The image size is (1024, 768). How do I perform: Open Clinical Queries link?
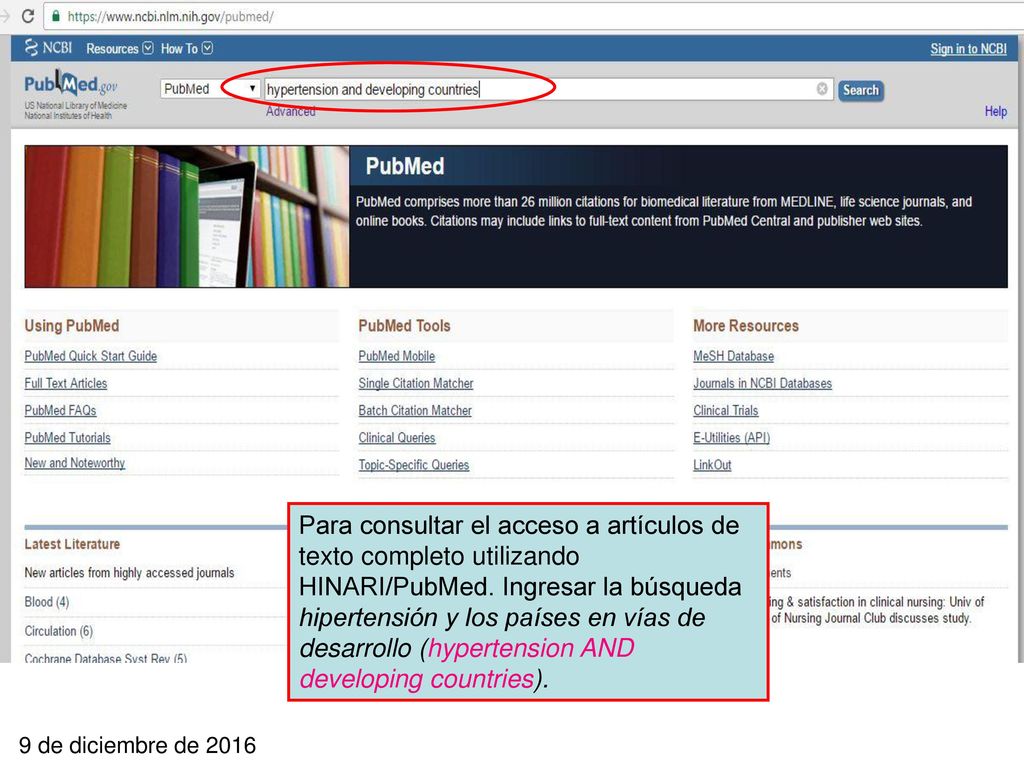coord(396,438)
